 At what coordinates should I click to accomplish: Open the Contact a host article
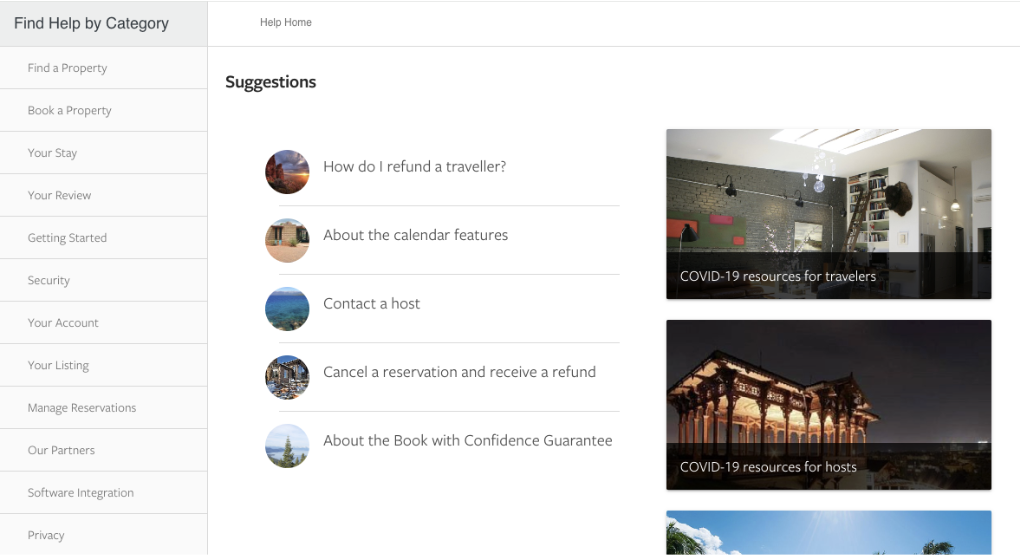371,304
